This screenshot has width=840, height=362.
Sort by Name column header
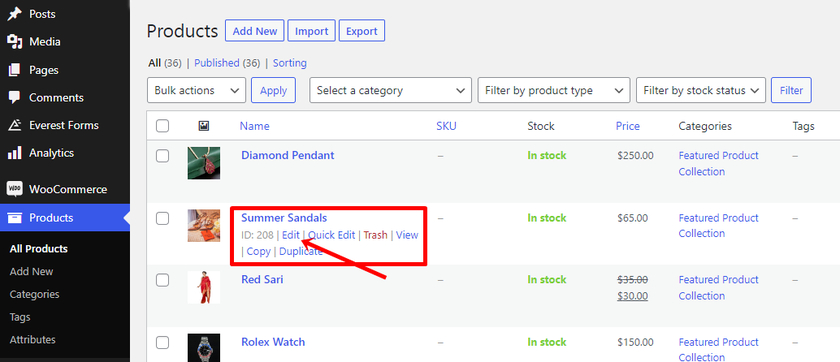(x=254, y=126)
